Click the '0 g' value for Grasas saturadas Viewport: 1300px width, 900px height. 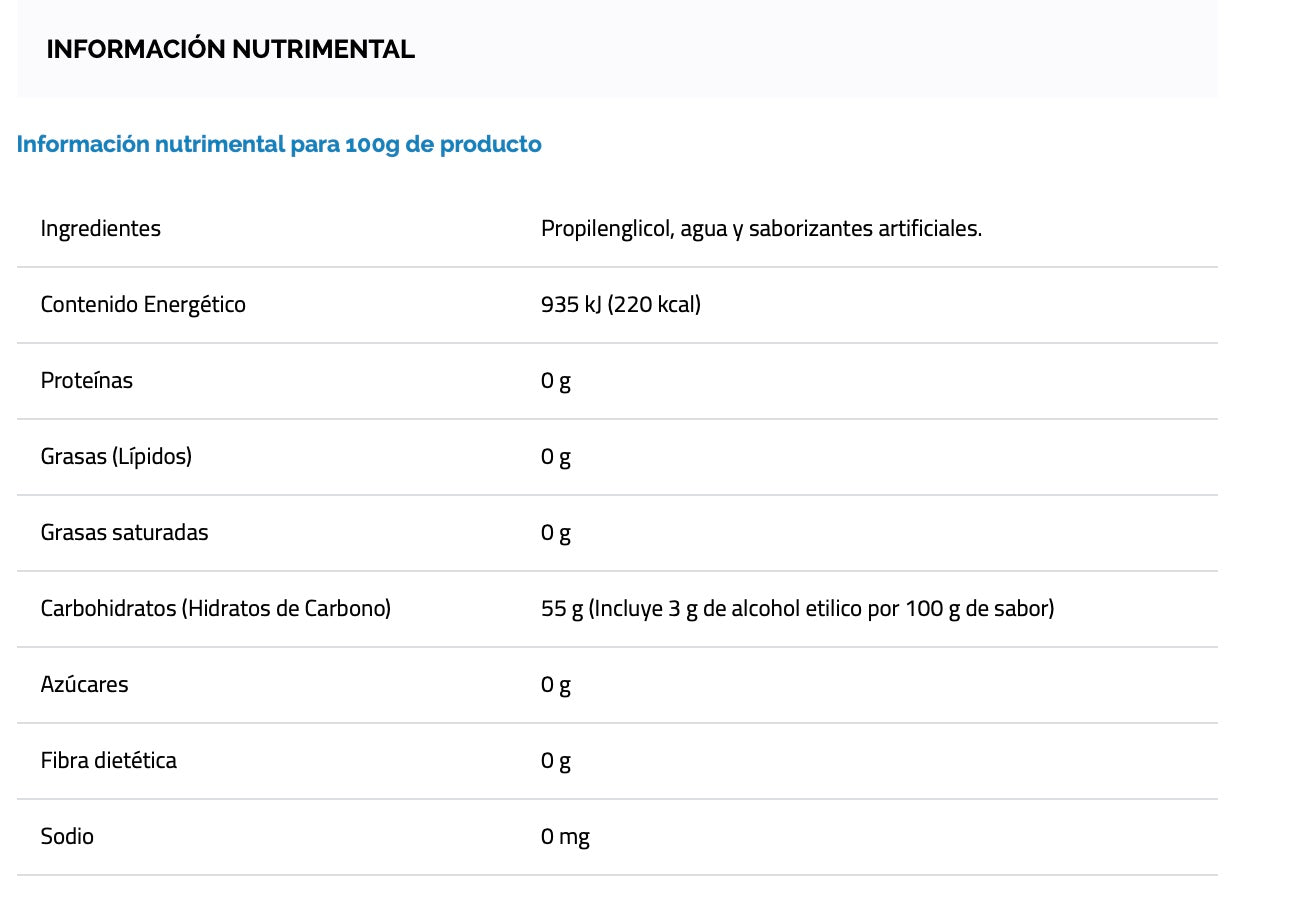(x=555, y=532)
